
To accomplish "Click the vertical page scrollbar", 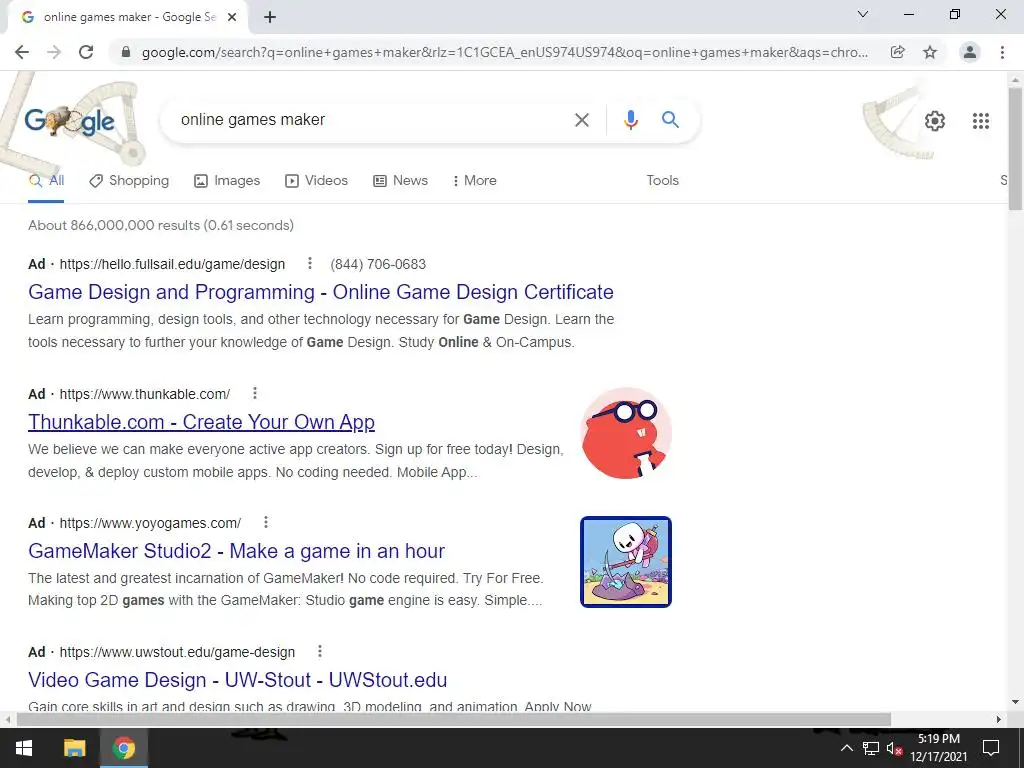I will (1015, 149).
